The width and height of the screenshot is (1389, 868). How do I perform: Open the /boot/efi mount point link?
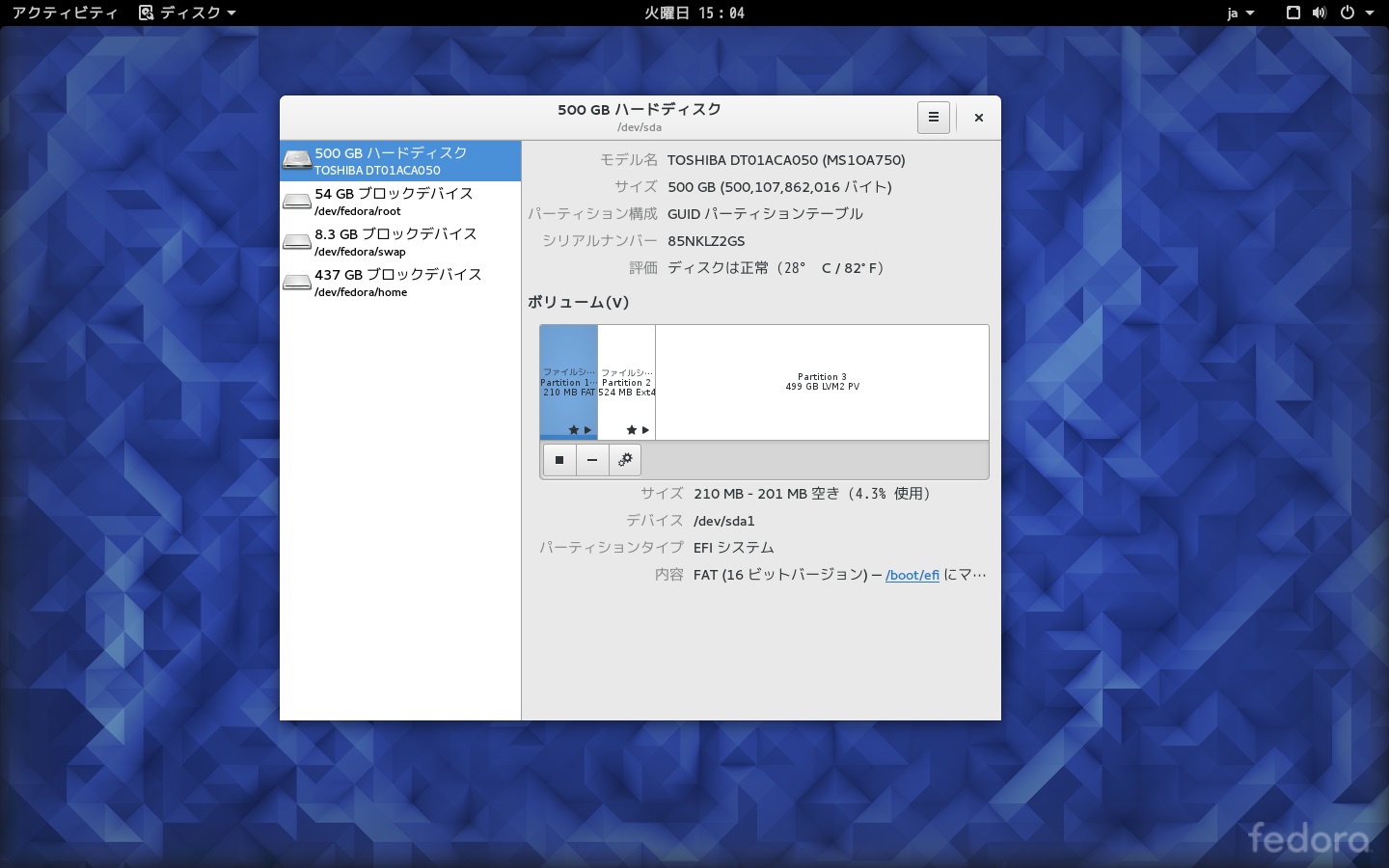[912, 576]
